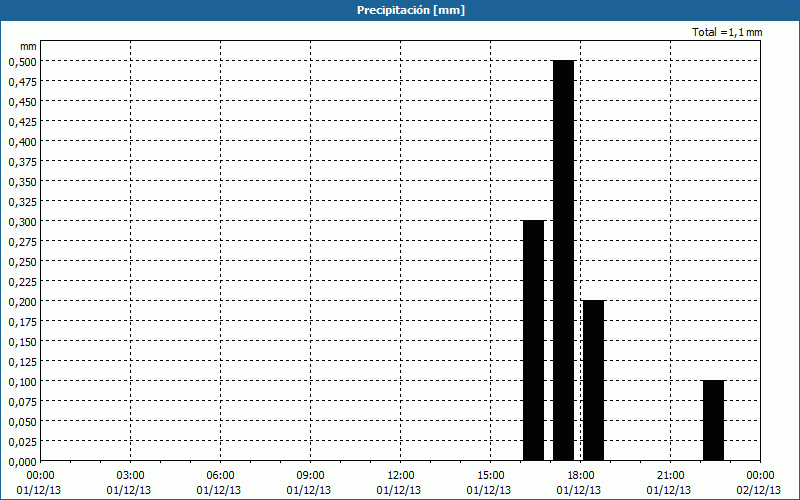This screenshot has width=800, height=500.
Task: Click the 0,150 y-axis label
Action: coord(22,342)
